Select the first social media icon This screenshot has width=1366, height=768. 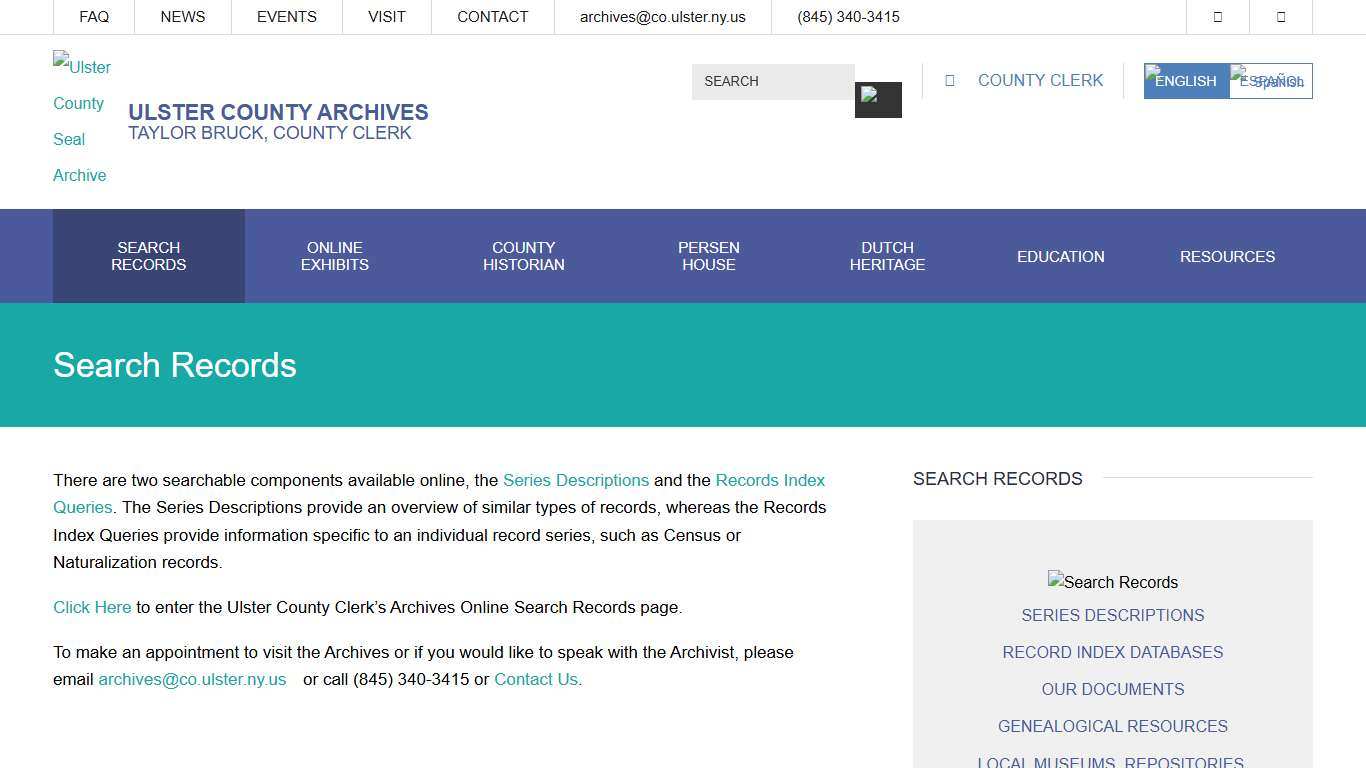coord(1218,16)
